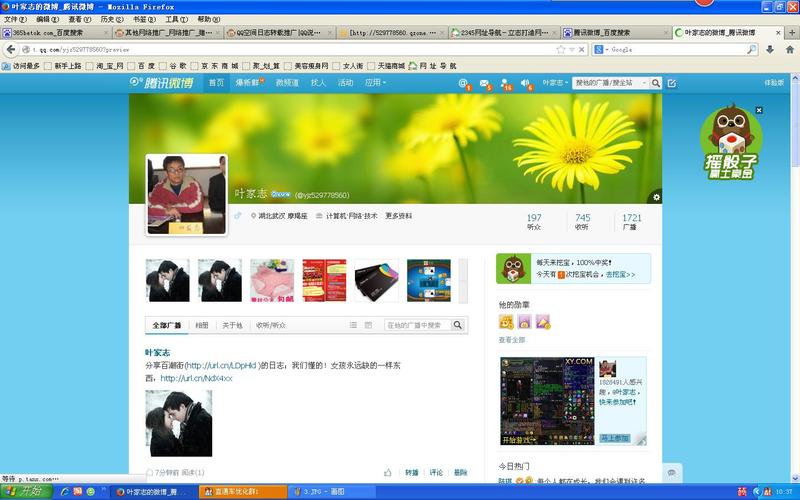Click into the Firefox URL address bar

300,49
